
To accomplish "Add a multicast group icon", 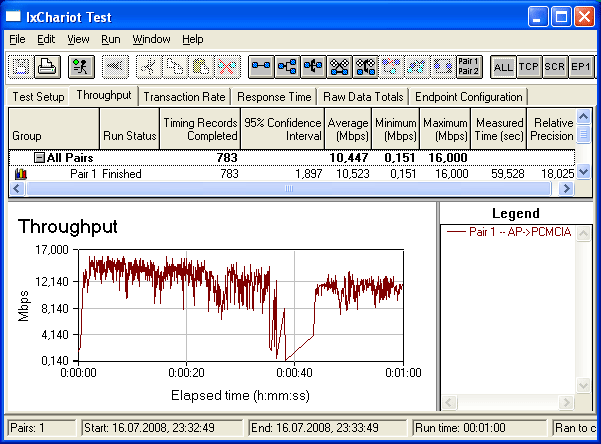I will (287, 67).
